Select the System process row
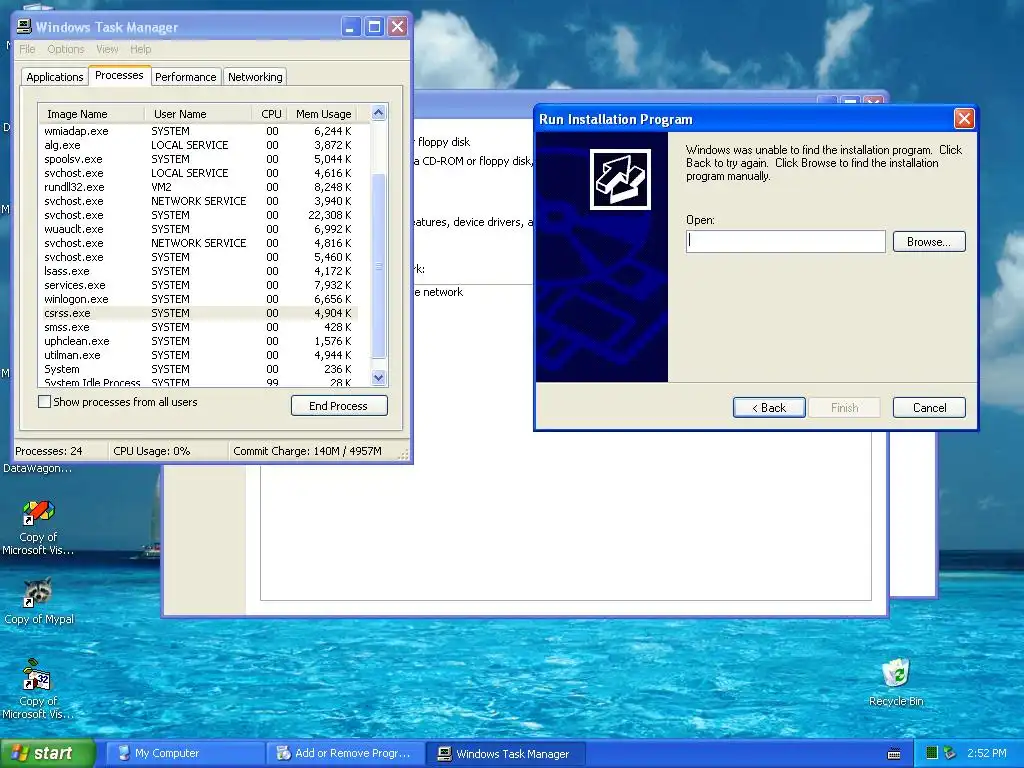This screenshot has height=768, width=1024. click(x=200, y=369)
